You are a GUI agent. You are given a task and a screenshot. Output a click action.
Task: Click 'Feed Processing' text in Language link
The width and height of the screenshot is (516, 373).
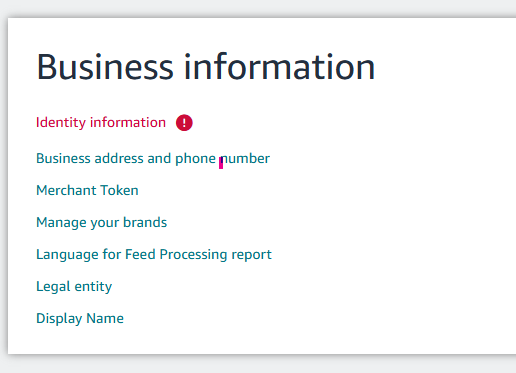tap(176, 255)
